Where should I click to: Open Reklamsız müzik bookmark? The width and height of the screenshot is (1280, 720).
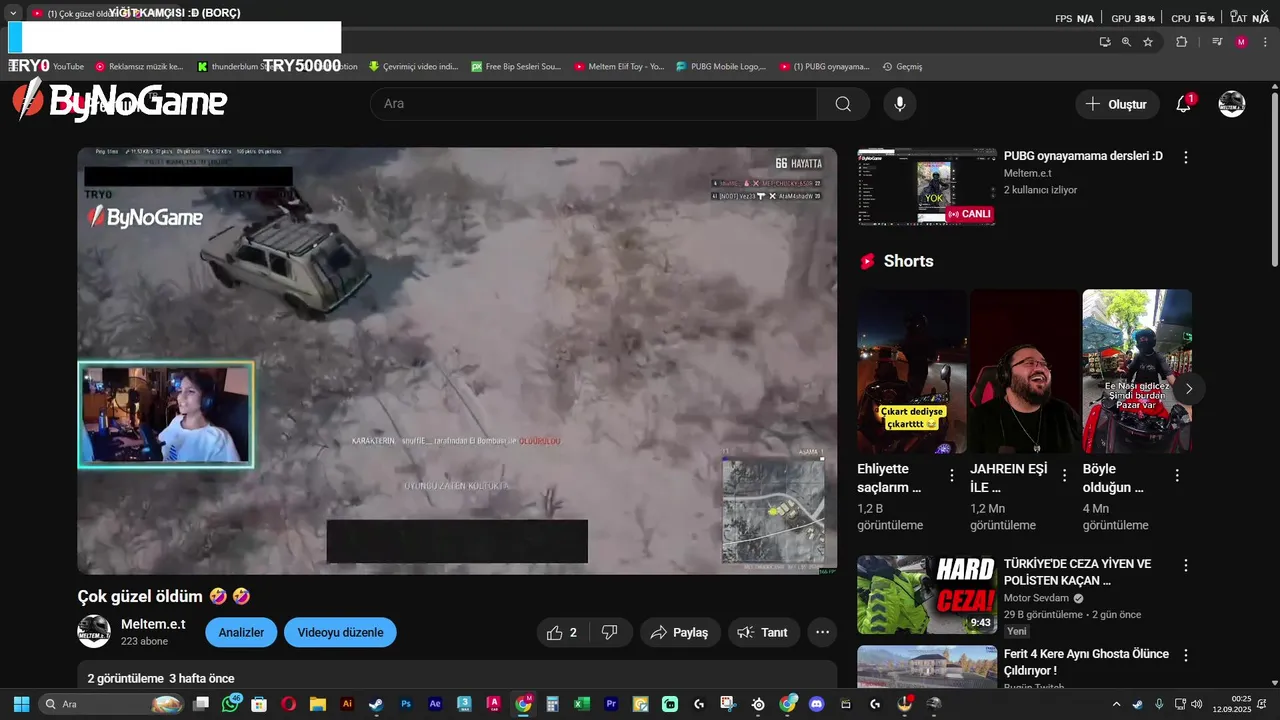[x=139, y=66]
